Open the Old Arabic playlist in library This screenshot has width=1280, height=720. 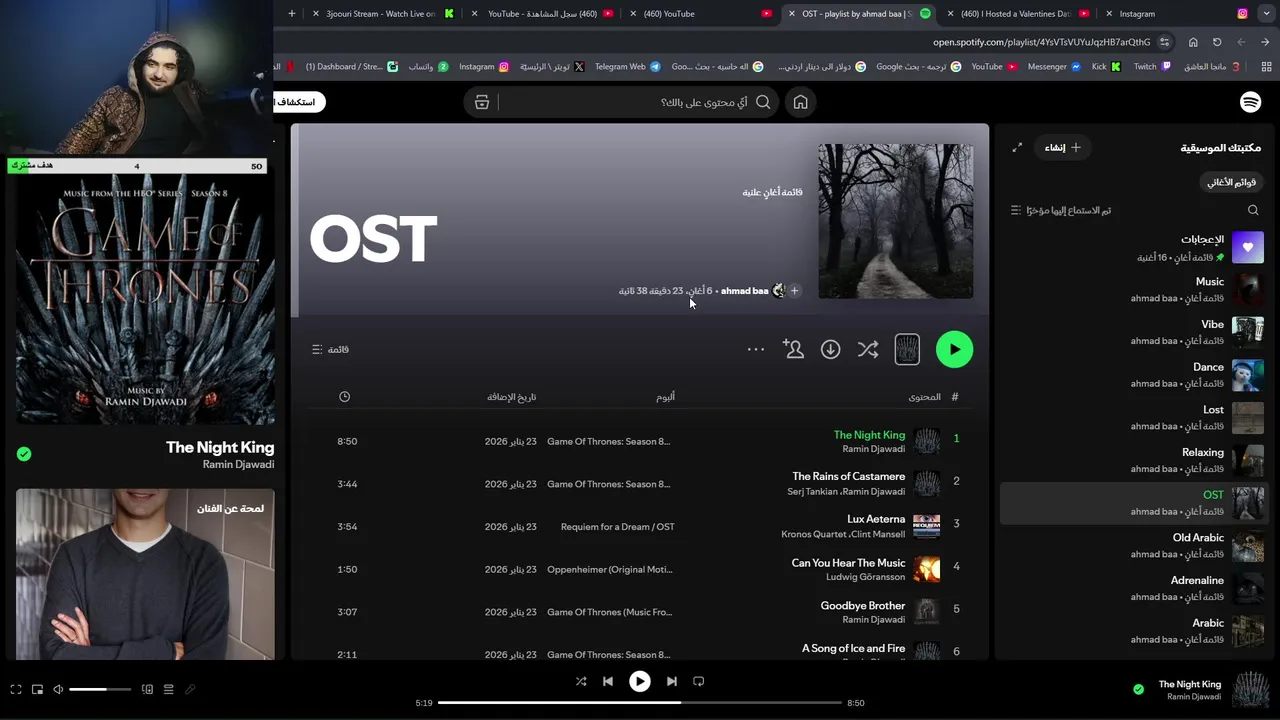tap(1132, 546)
